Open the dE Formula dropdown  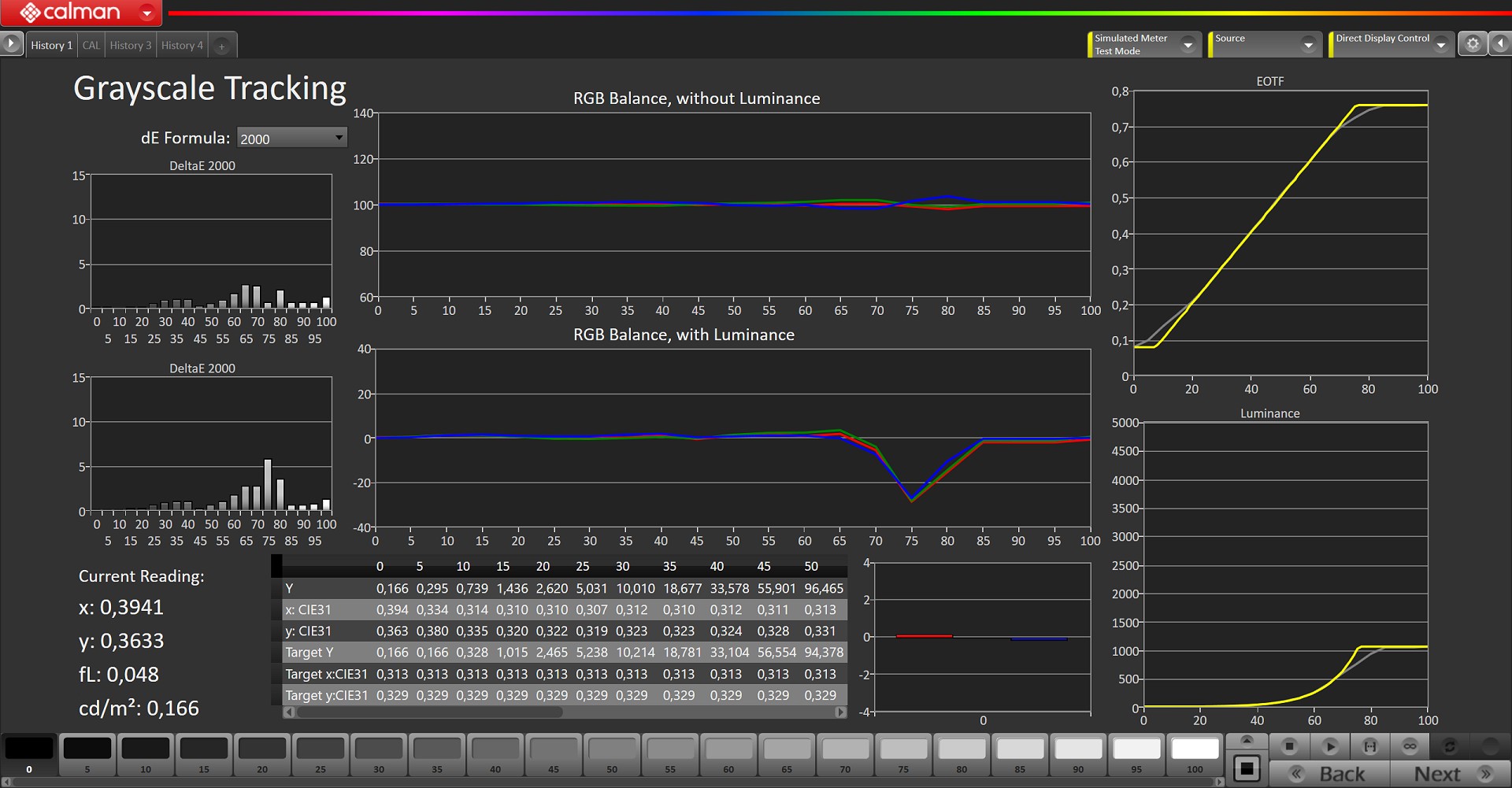tap(292, 139)
